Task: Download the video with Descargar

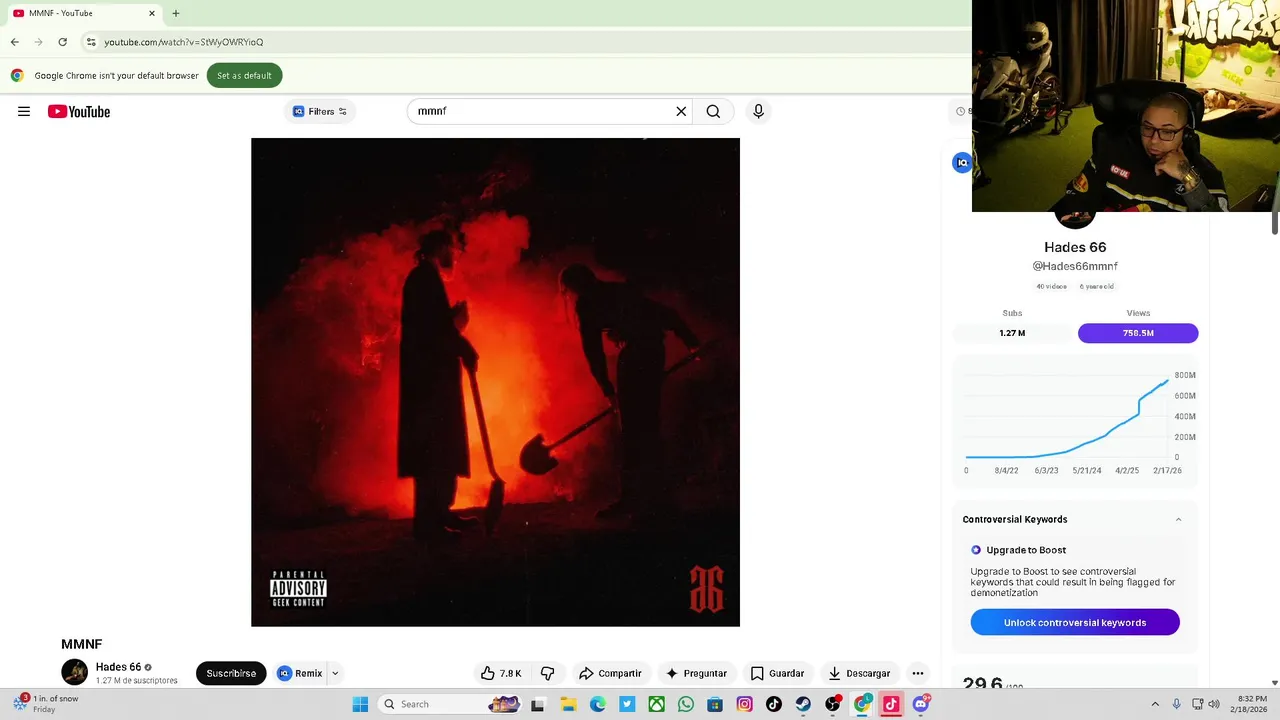Action: 858,673
